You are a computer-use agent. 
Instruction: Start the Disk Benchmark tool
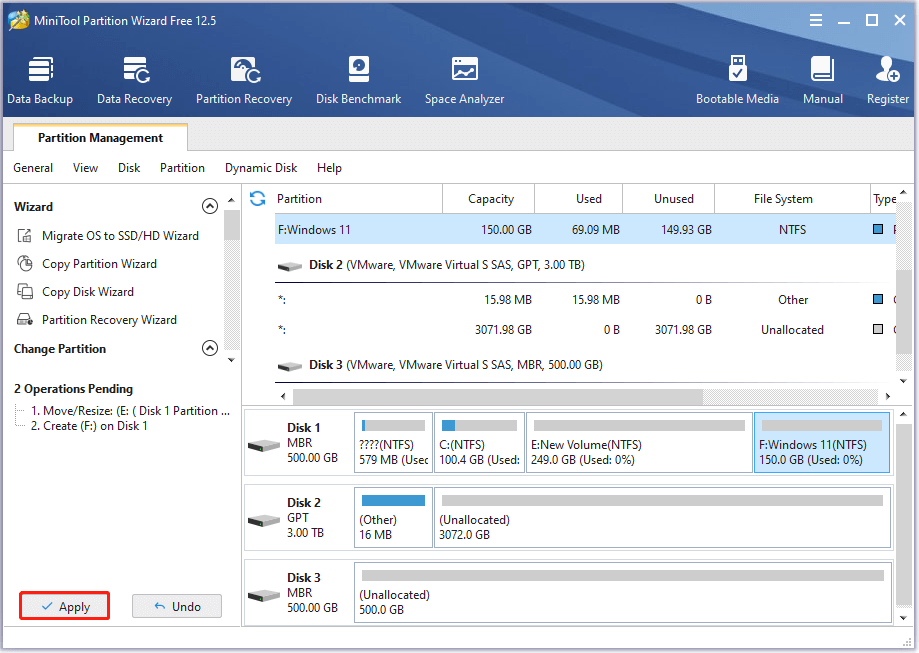[x=358, y=80]
